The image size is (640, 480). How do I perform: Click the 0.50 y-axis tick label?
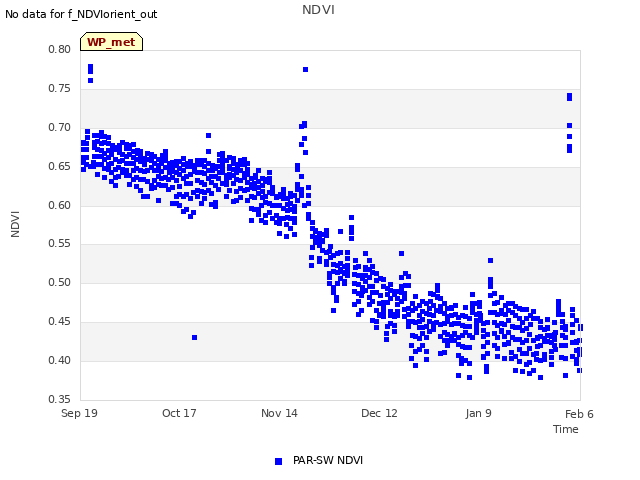click(x=60, y=282)
